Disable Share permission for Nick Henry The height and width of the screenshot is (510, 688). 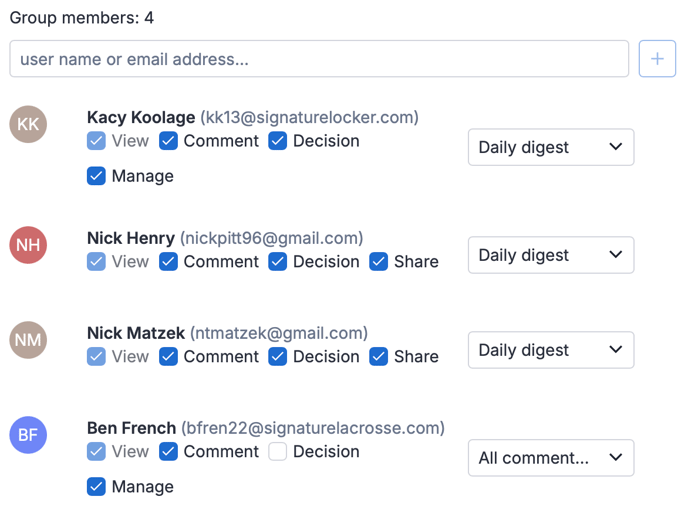click(378, 262)
